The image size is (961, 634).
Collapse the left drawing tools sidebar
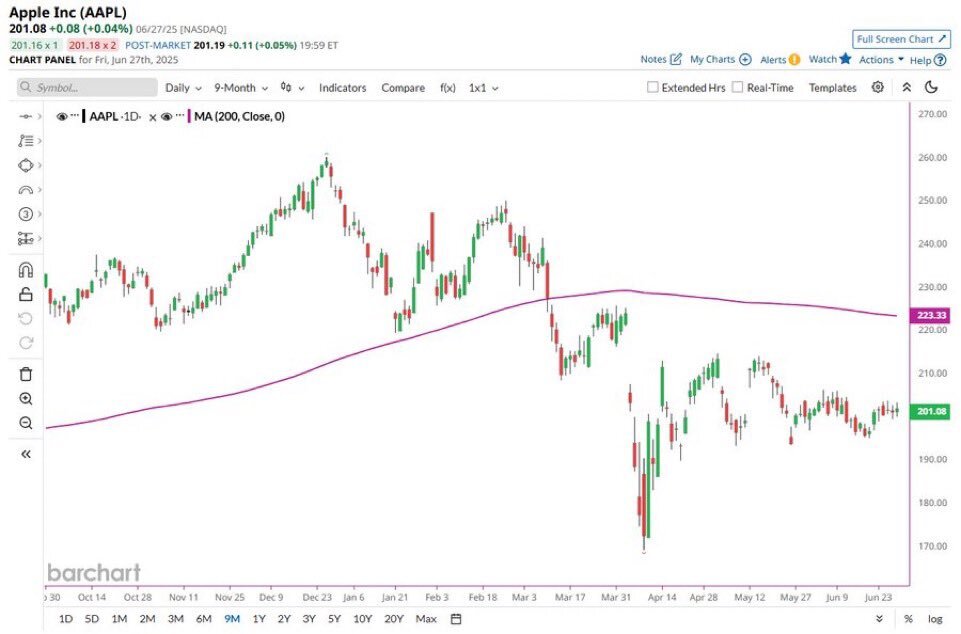pos(26,454)
